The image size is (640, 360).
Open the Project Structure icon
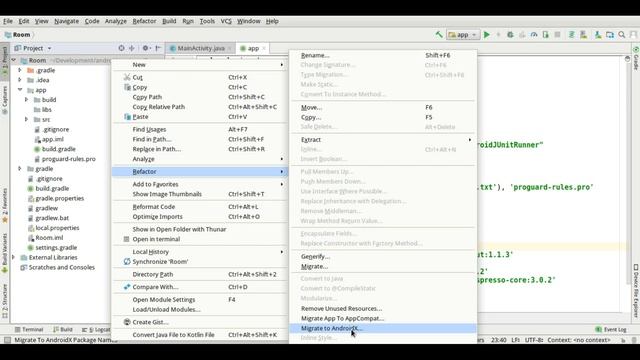point(610,35)
